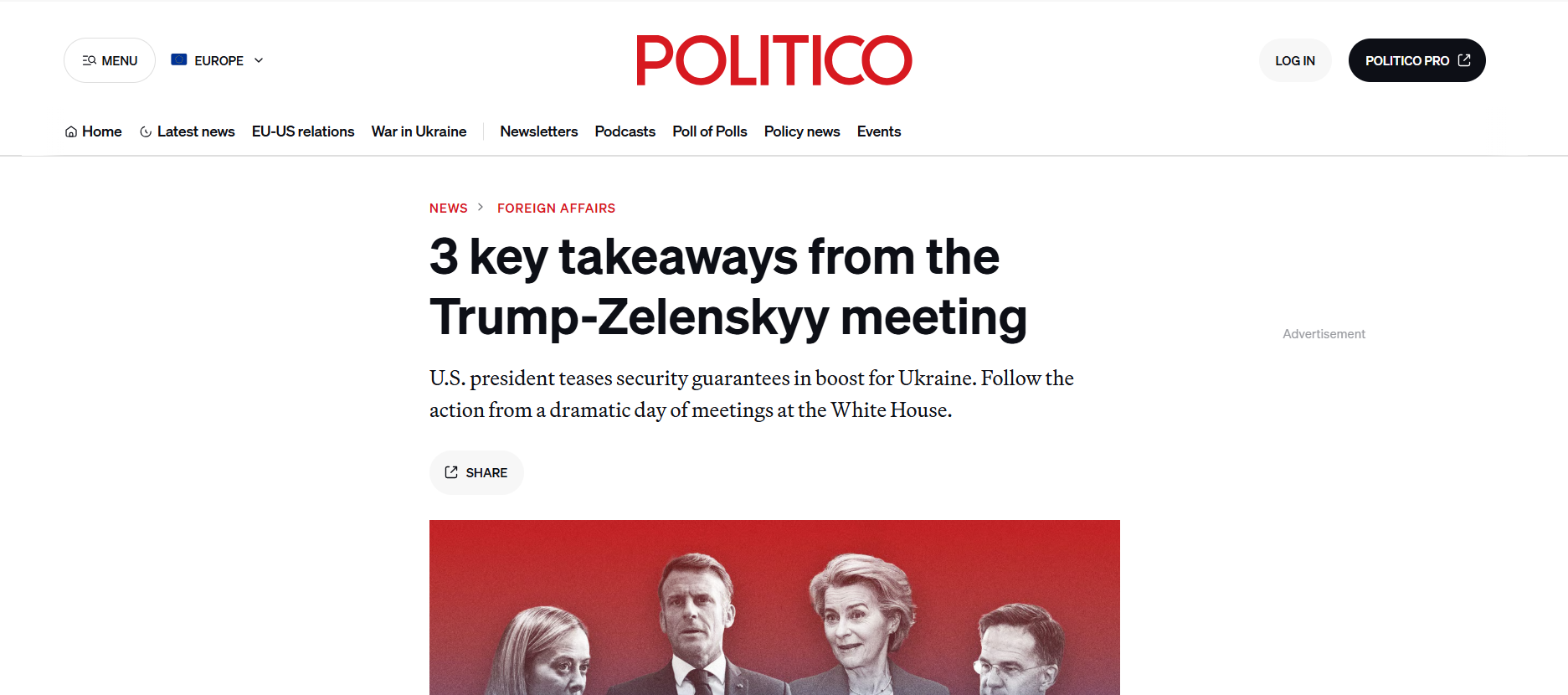
Task: Click the News breadcrumb link
Action: [448, 208]
